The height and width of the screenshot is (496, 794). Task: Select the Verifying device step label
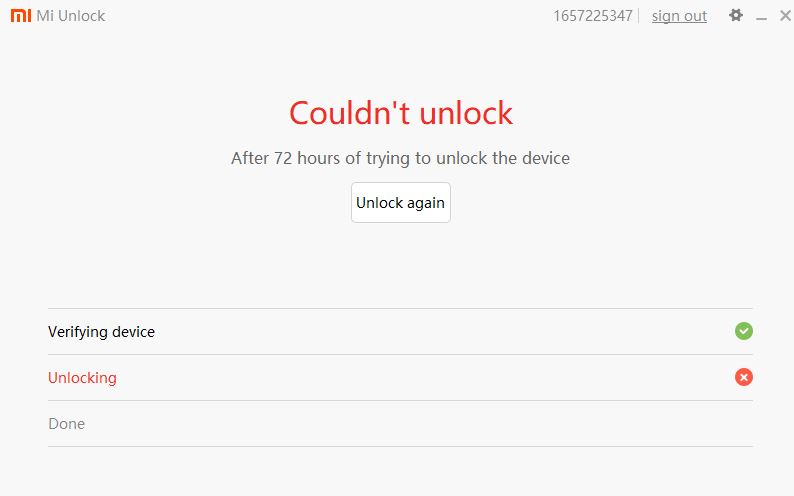(101, 332)
